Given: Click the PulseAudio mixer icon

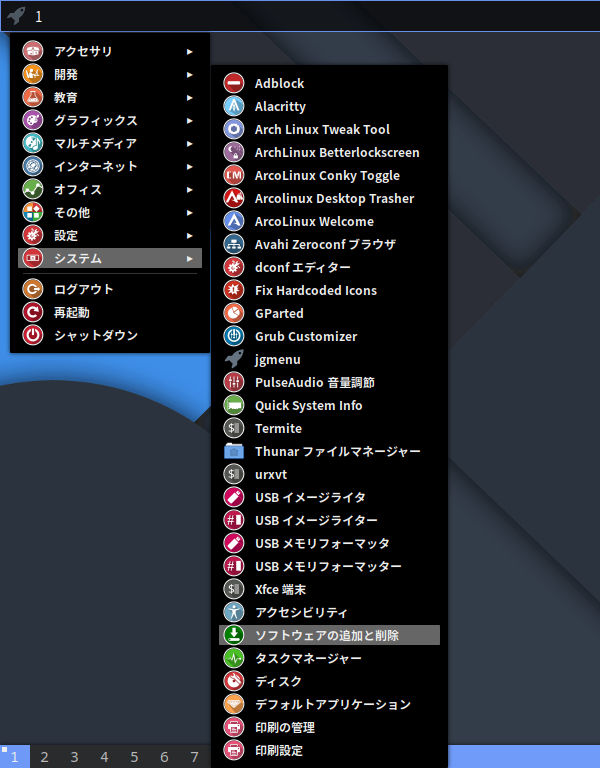Looking at the screenshot, I should point(234,382).
